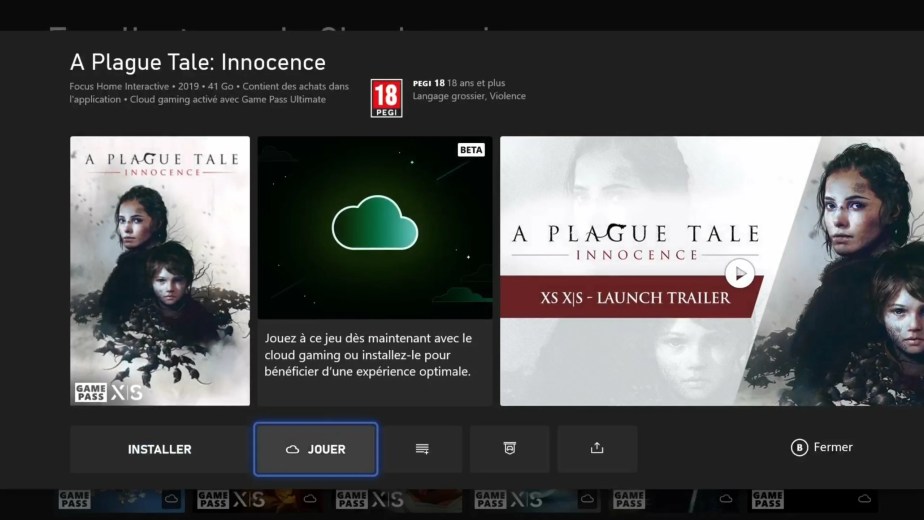Open the store page icon button
The width and height of the screenshot is (924, 520).
(510, 449)
